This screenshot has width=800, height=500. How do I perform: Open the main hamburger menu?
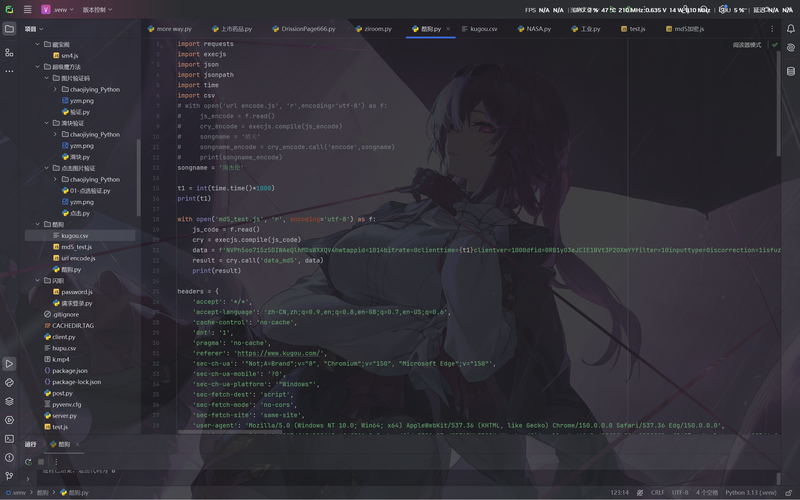[28, 9]
